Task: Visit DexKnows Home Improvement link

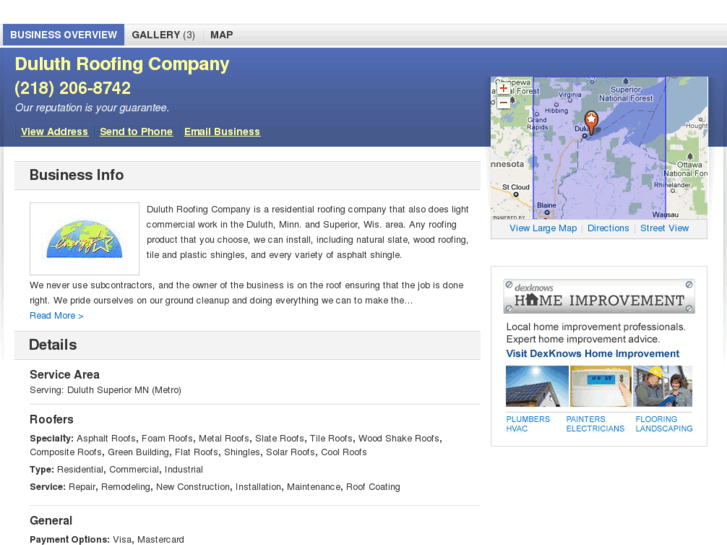Action: pos(593,353)
